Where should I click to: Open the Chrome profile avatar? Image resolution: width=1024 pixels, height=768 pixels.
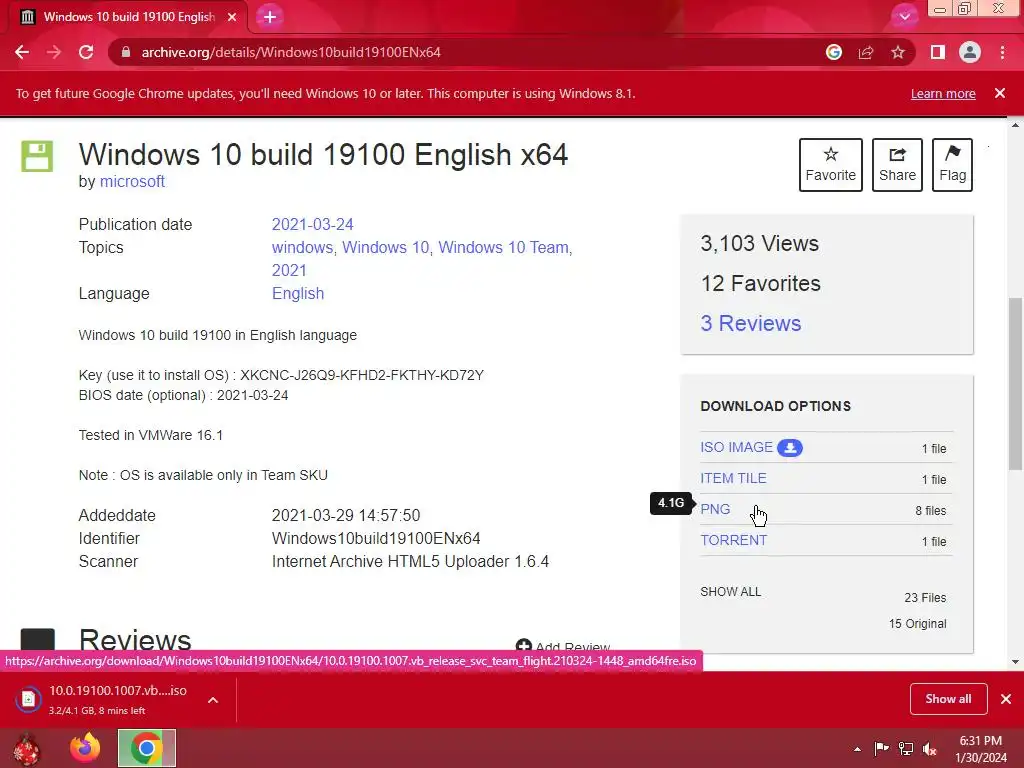point(970,52)
